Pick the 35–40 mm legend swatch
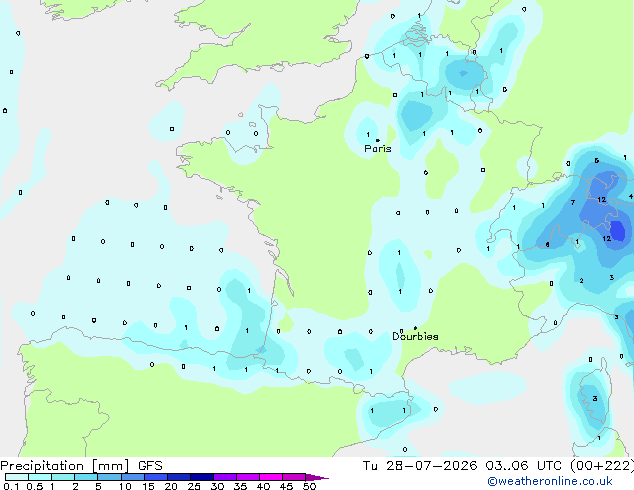The height and width of the screenshot is (490, 634). point(248,477)
